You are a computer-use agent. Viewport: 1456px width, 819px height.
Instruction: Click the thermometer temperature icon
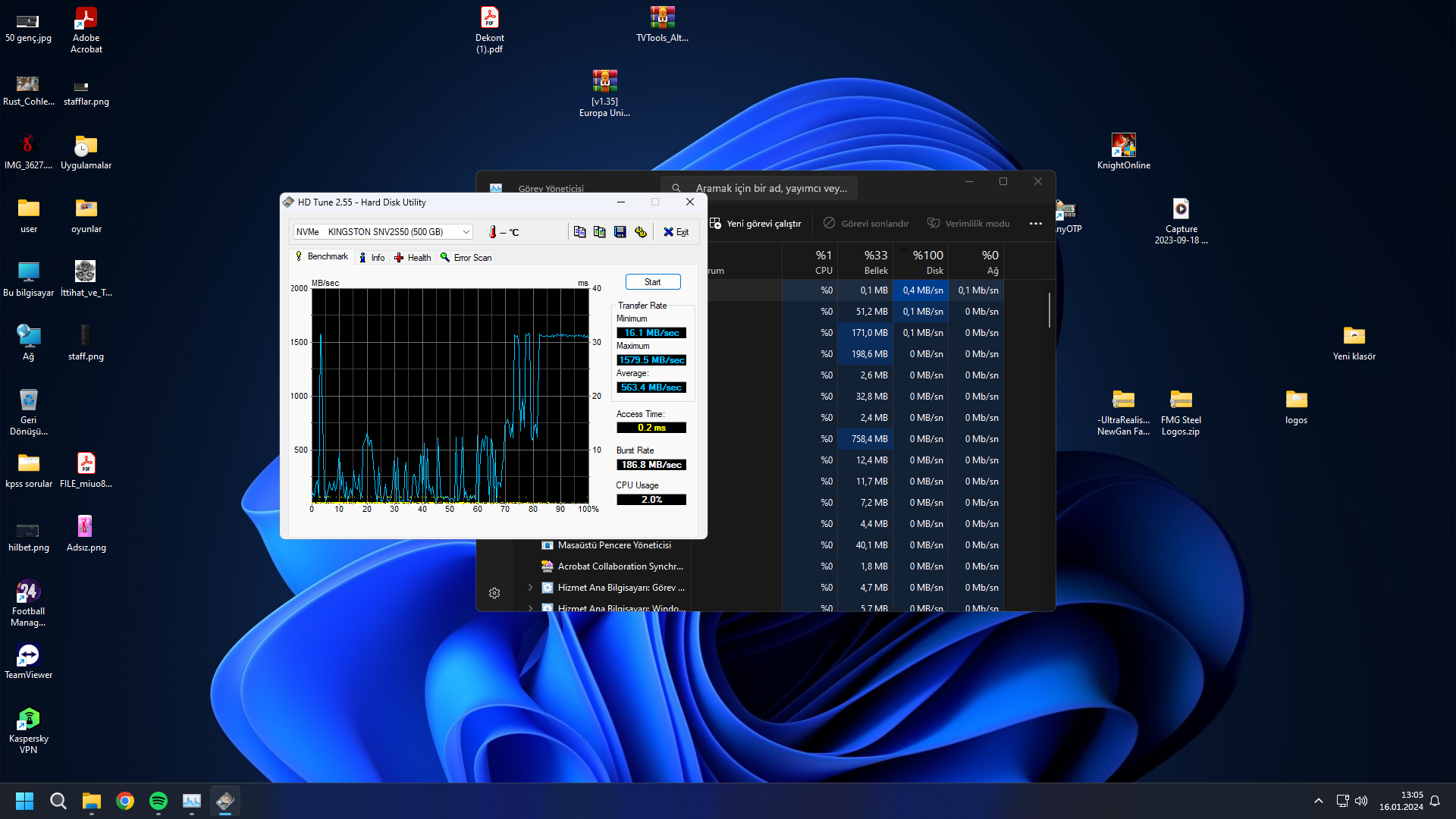click(x=493, y=232)
